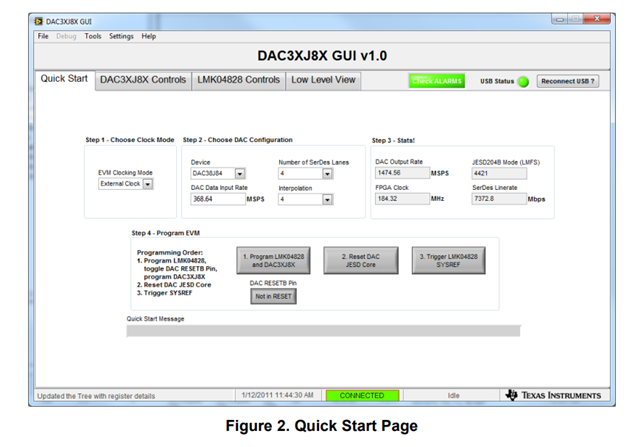The height and width of the screenshot is (447, 640).
Task: Click the 'Step 1 - Choose Clock Mode' heading
Action: (130, 140)
